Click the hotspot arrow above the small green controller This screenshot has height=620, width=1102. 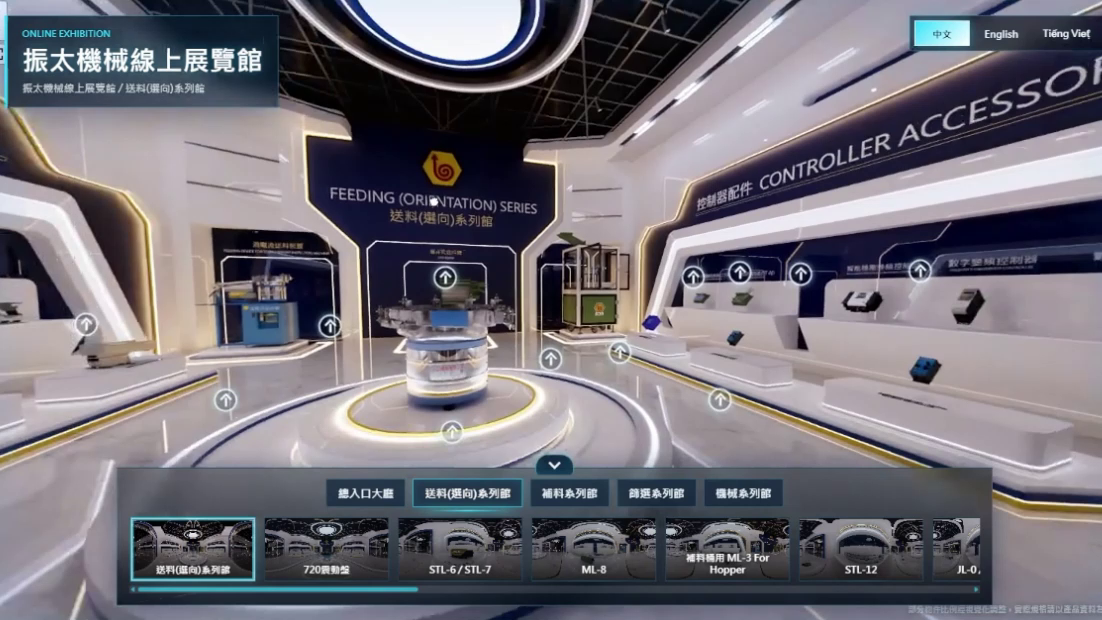(x=739, y=271)
